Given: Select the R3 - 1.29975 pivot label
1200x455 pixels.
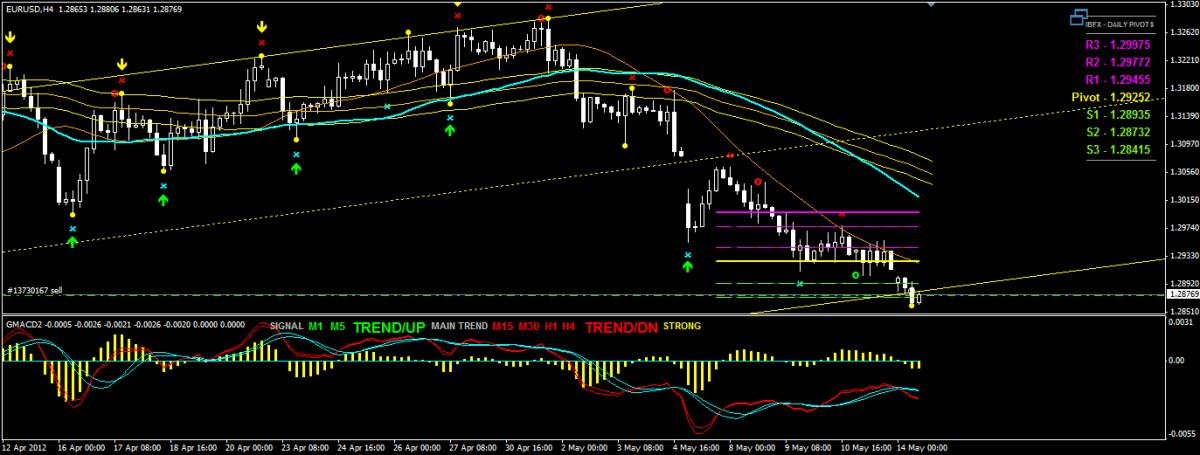Looking at the screenshot, I should pos(1117,44).
